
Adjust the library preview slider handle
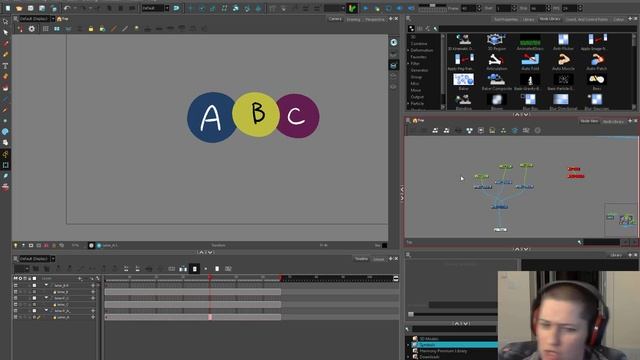point(411,314)
